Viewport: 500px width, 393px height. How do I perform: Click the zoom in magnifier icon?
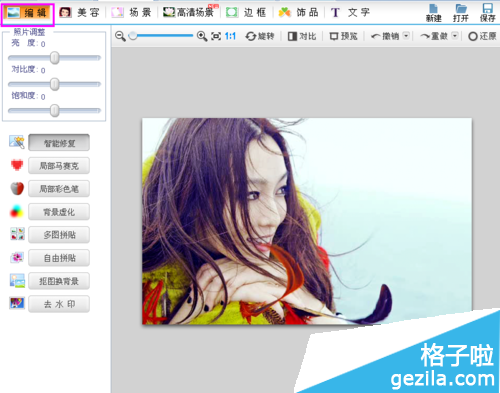[202, 36]
